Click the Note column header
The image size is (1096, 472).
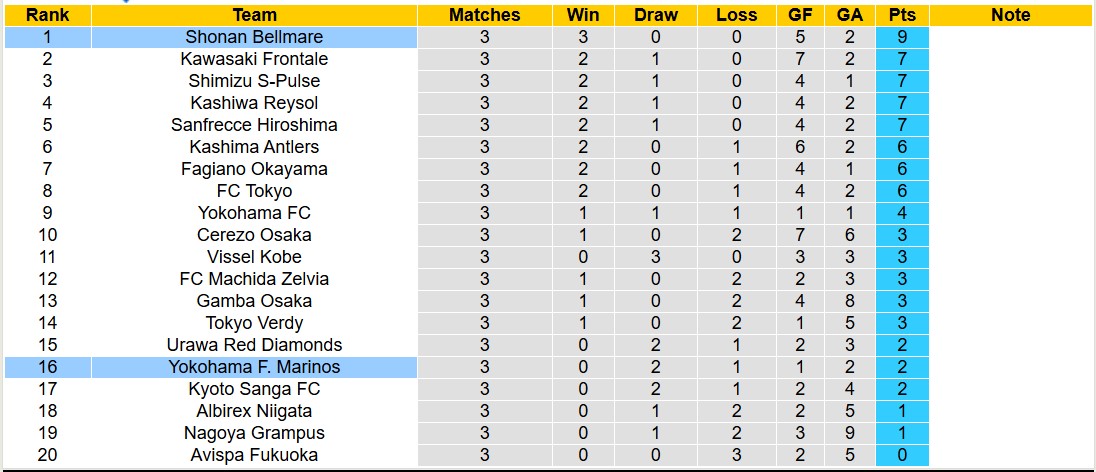pos(1010,15)
